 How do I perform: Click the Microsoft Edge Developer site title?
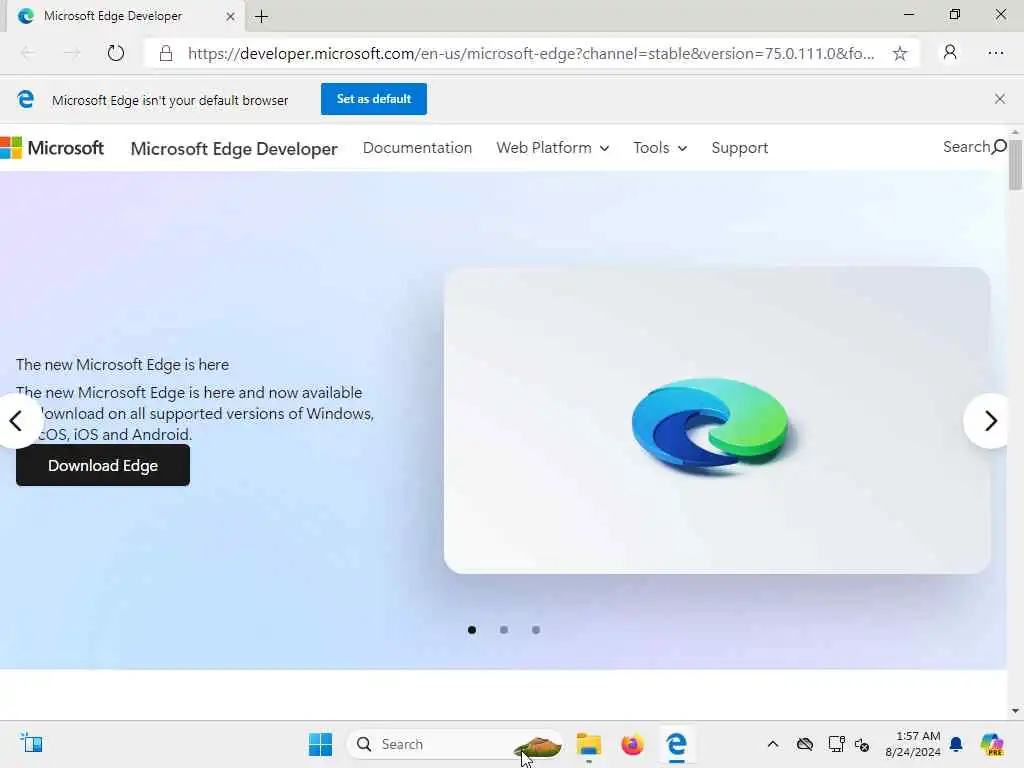[x=234, y=148]
